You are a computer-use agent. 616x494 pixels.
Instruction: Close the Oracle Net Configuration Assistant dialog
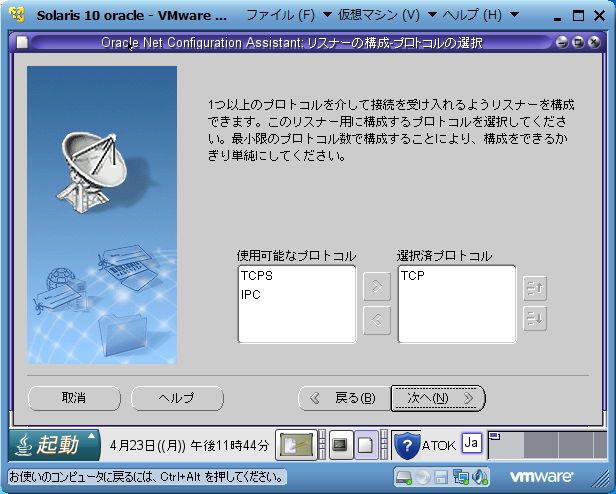[594, 42]
